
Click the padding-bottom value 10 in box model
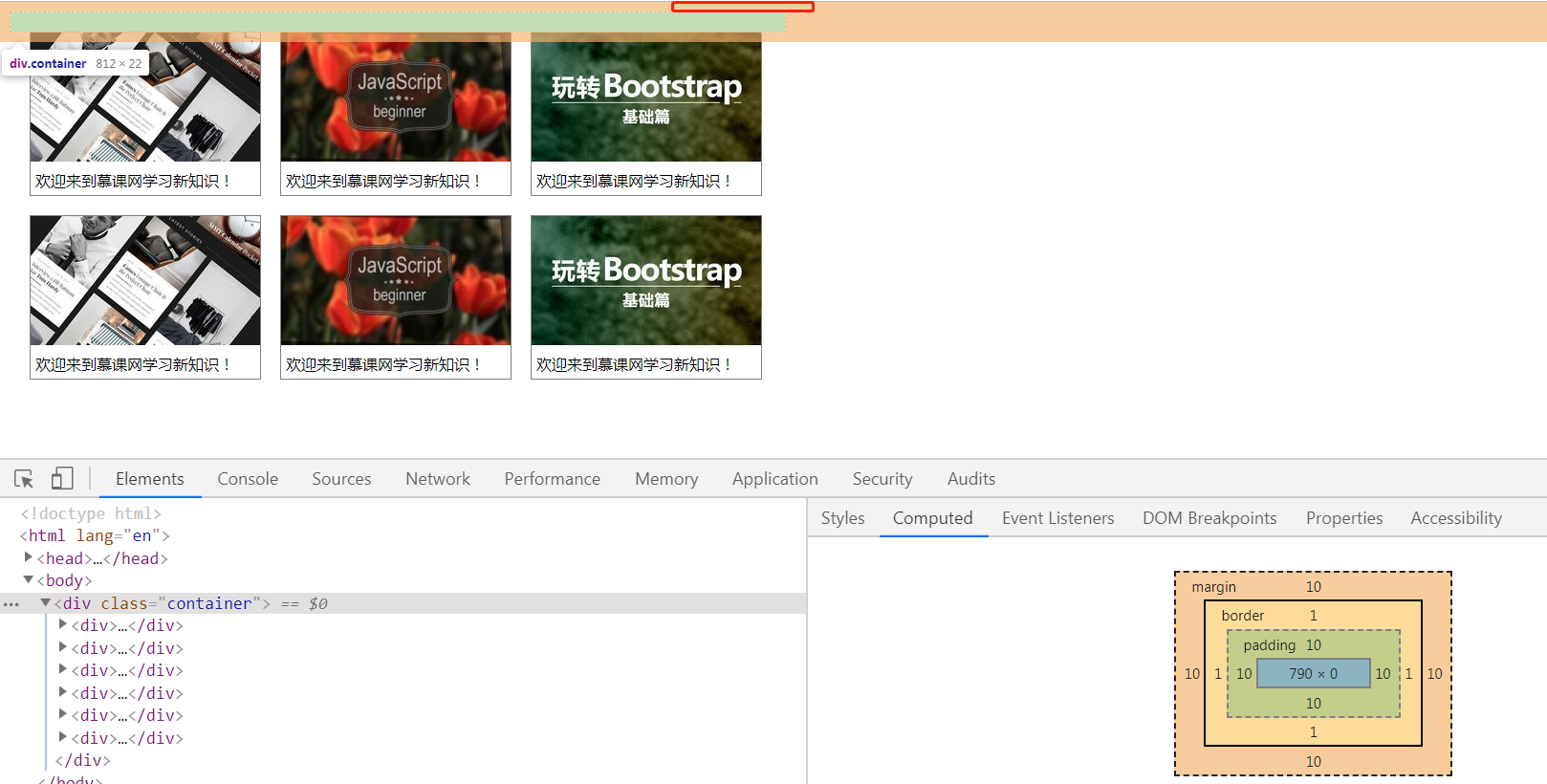[1314, 704]
